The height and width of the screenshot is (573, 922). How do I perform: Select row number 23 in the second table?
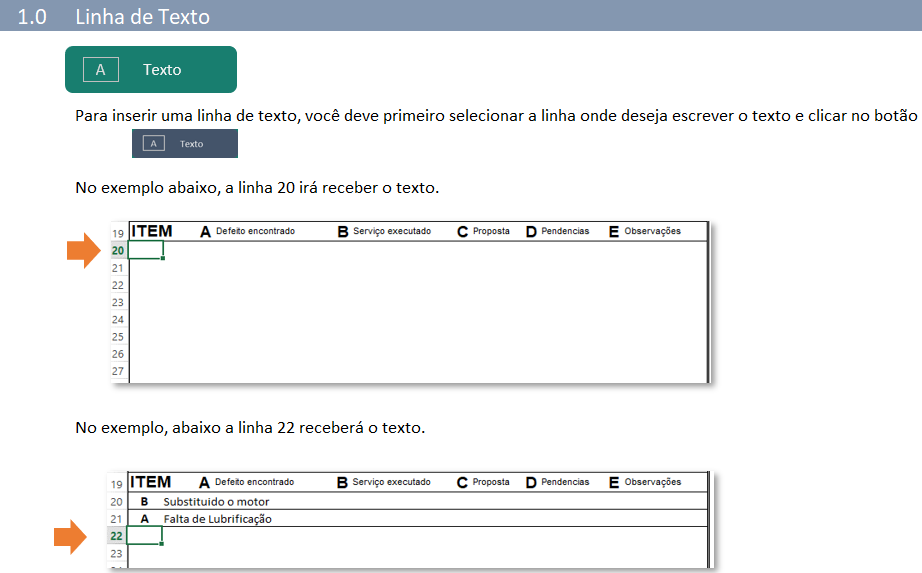point(116,553)
